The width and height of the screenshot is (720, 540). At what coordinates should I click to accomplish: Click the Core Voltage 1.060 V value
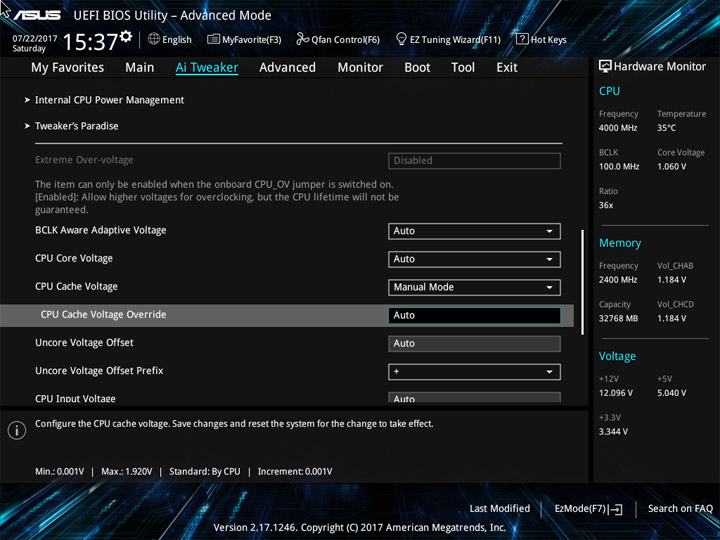tap(671, 167)
